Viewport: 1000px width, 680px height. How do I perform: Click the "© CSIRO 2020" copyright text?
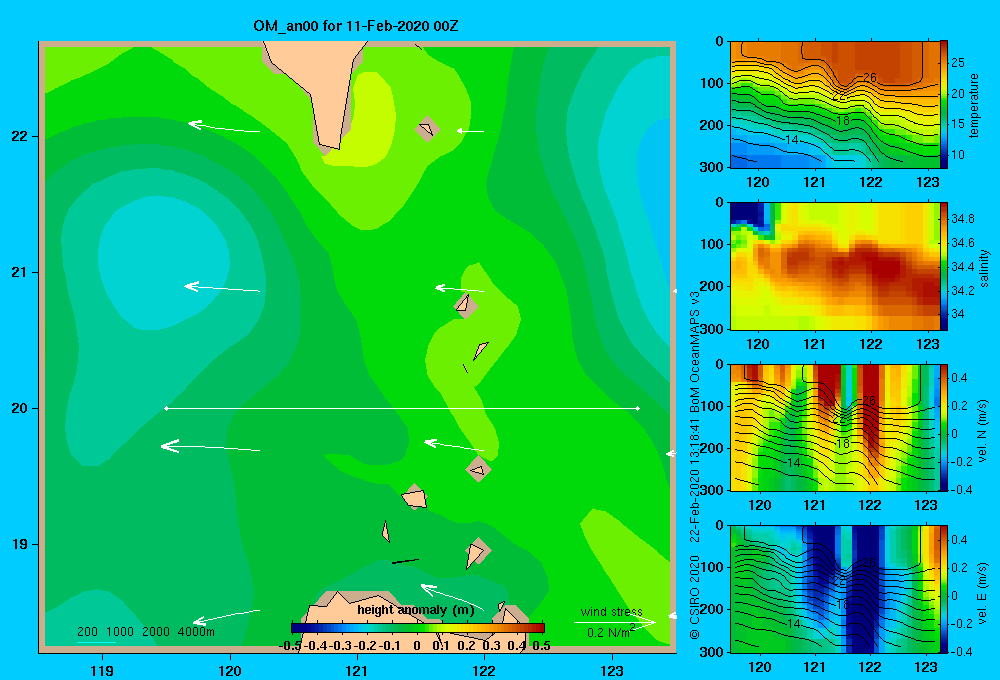695,596
